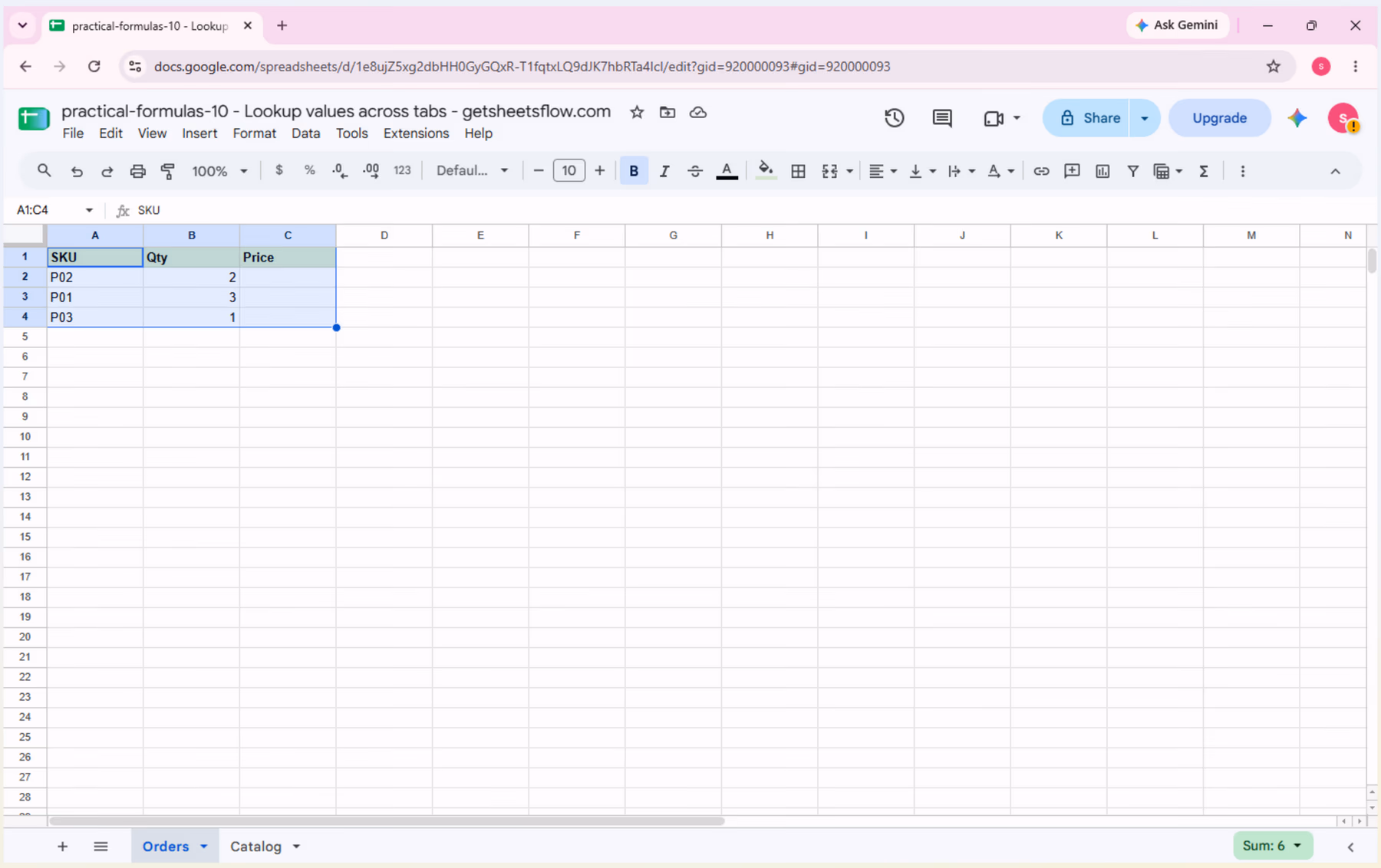Hide the menus with collapse arrow
Viewport: 1381px width, 868px height.
pyautogui.click(x=1335, y=171)
